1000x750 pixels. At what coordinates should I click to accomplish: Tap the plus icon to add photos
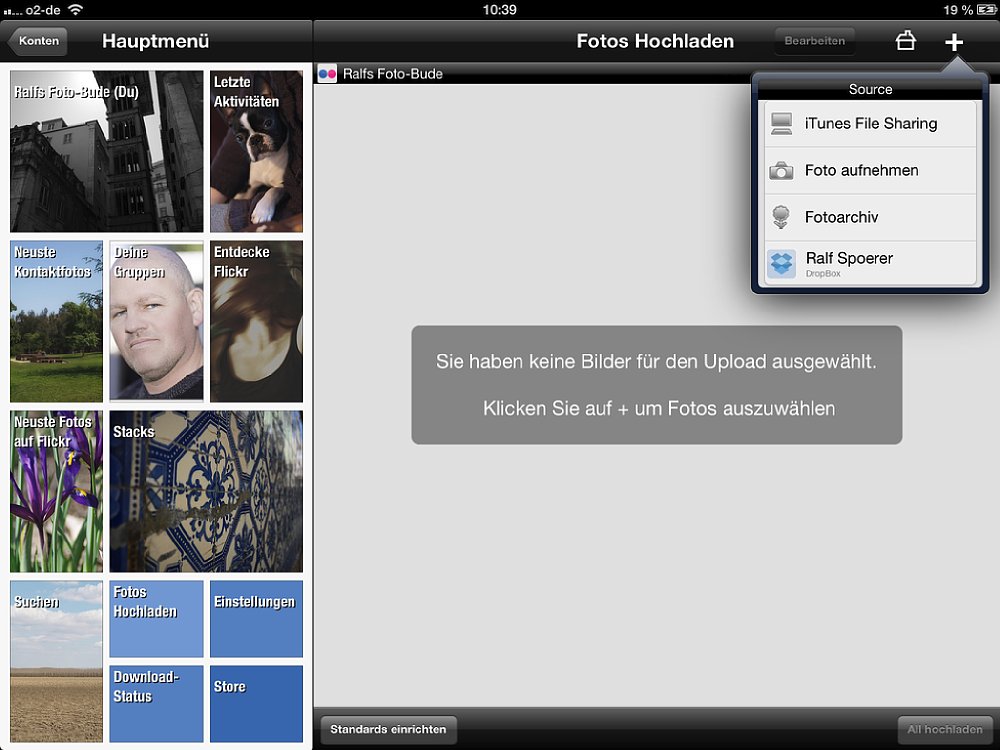(x=954, y=42)
